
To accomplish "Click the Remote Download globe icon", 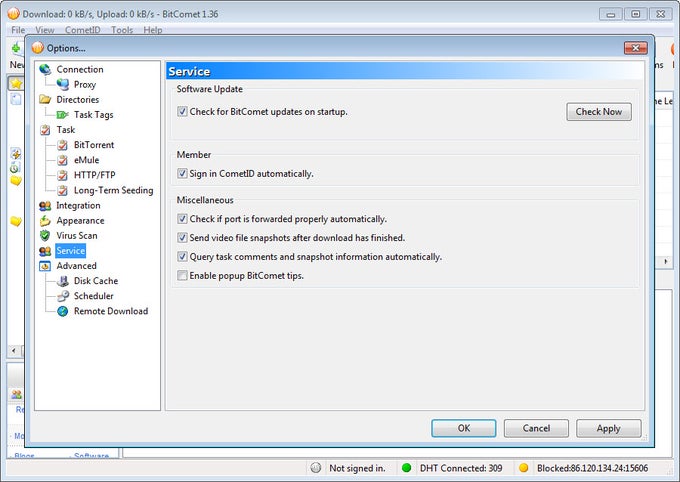I will [62, 311].
